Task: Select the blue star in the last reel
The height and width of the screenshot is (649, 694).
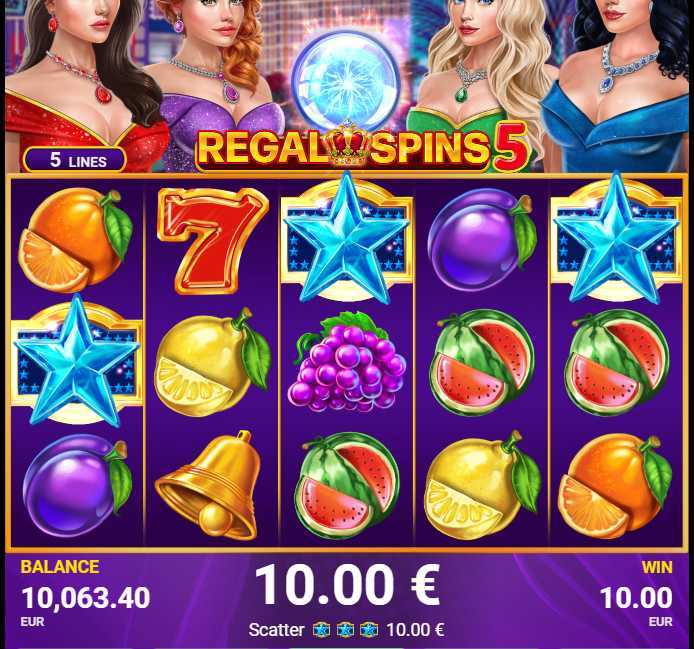Action: tap(616, 238)
